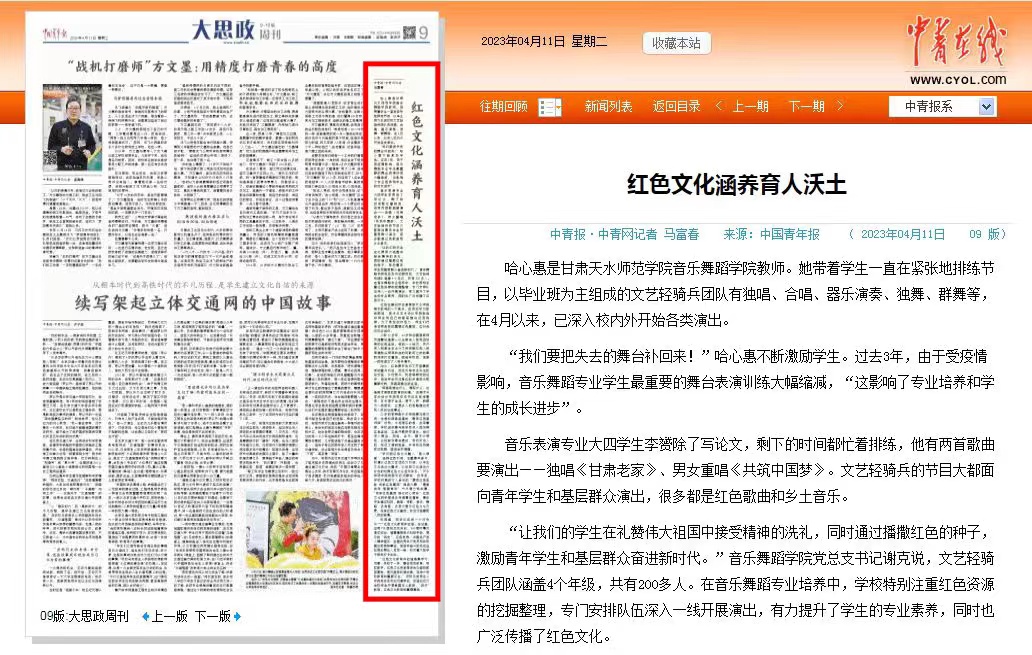Image resolution: width=1032 pixels, height=655 pixels.
Task: Go to previous issue 上一期
Action: (x=750, y=107)
